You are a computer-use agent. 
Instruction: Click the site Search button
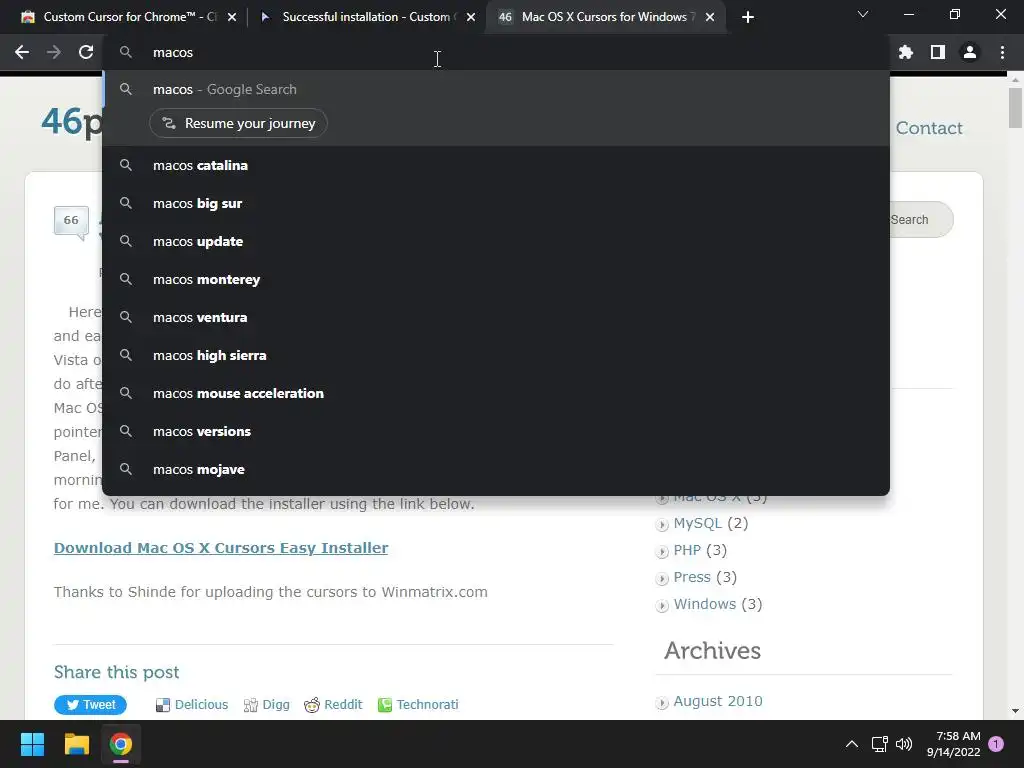pyautogui.click(x=921, y=220)
